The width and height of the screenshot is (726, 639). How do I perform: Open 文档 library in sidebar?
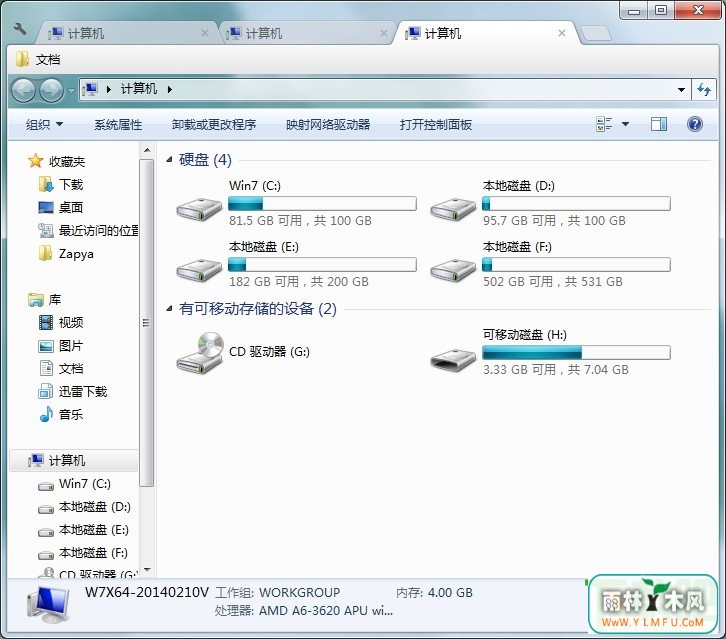(61, 369)
